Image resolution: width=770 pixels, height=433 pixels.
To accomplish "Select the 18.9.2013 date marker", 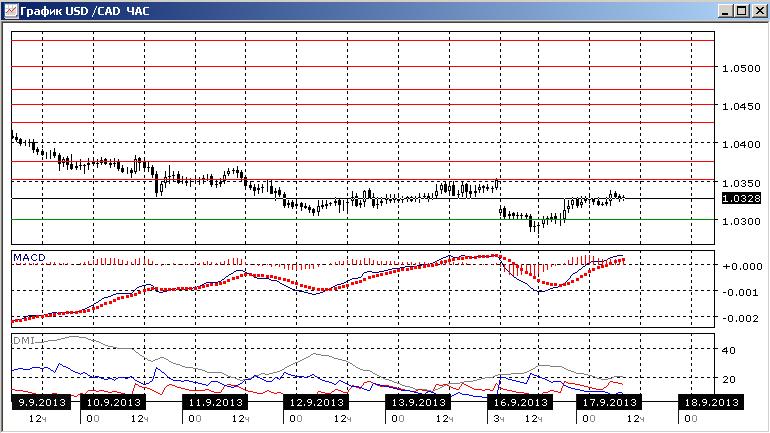I will point(712,403).
